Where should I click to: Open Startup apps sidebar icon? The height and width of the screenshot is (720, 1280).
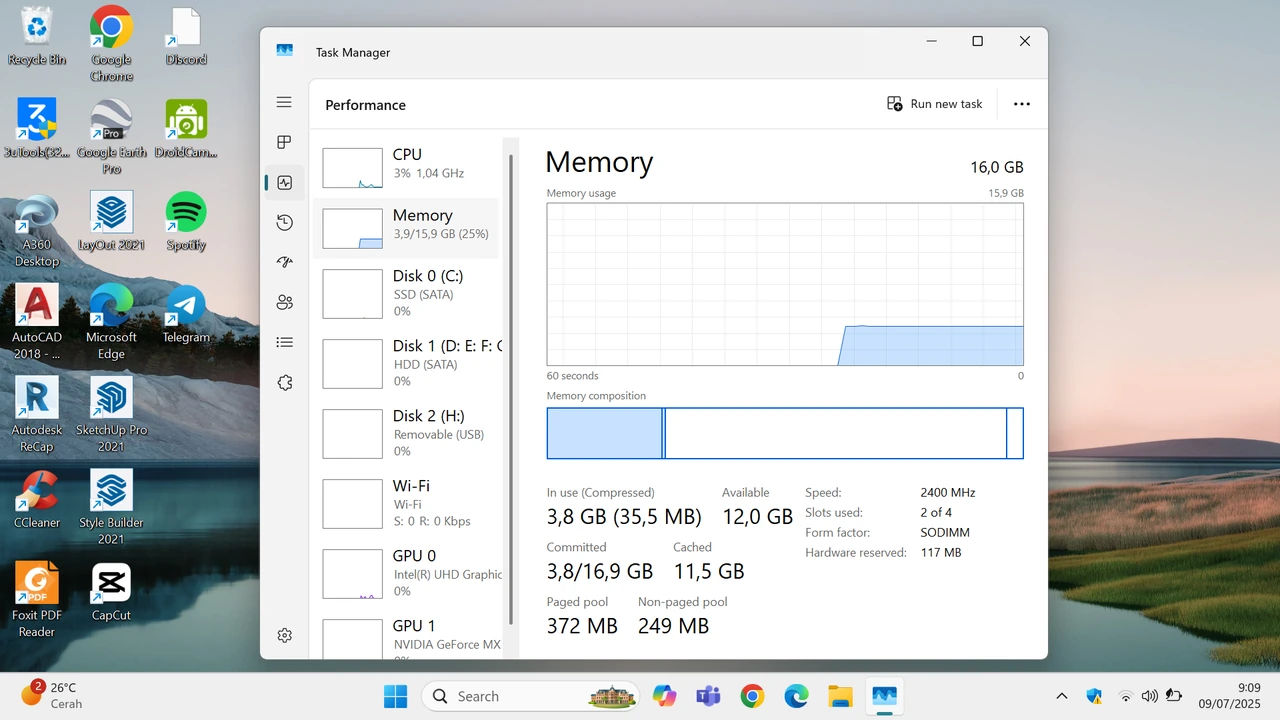(284, 262)
